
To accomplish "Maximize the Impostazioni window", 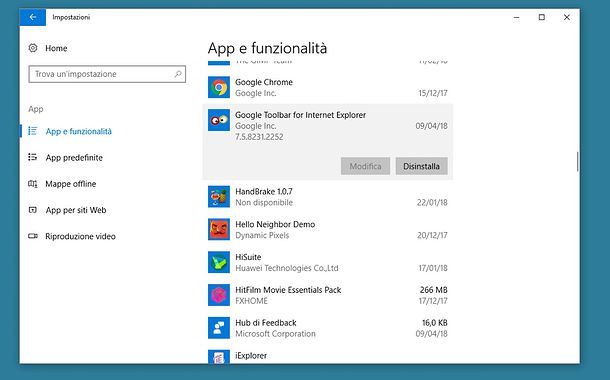I will [542, 17].
